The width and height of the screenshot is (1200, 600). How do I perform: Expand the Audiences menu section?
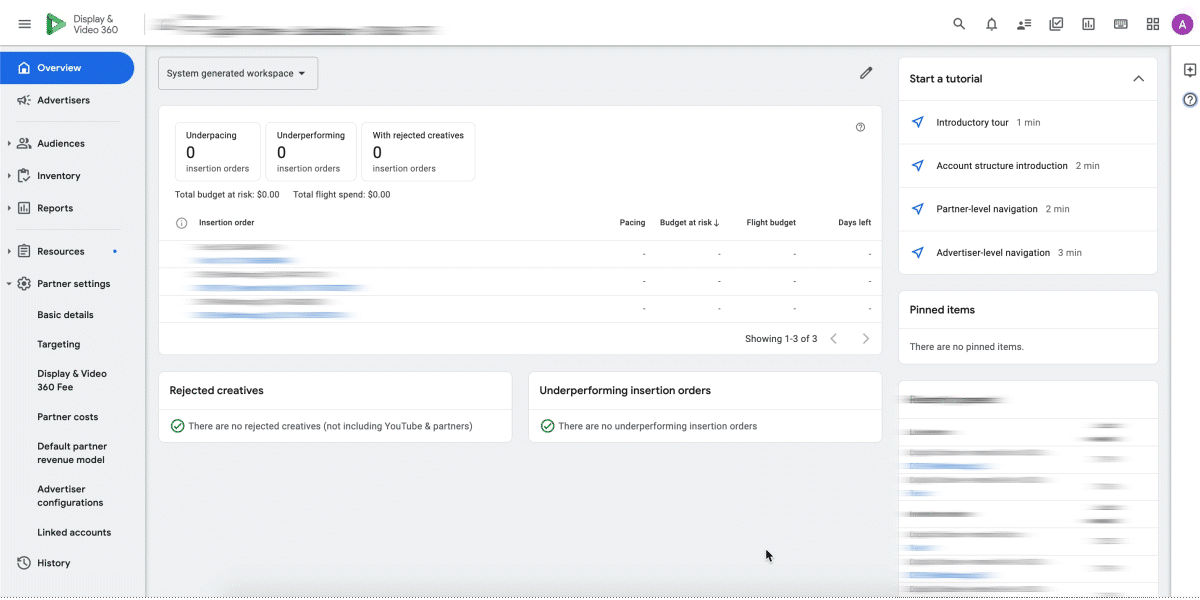pyautogui.click(x=9, y=144)
